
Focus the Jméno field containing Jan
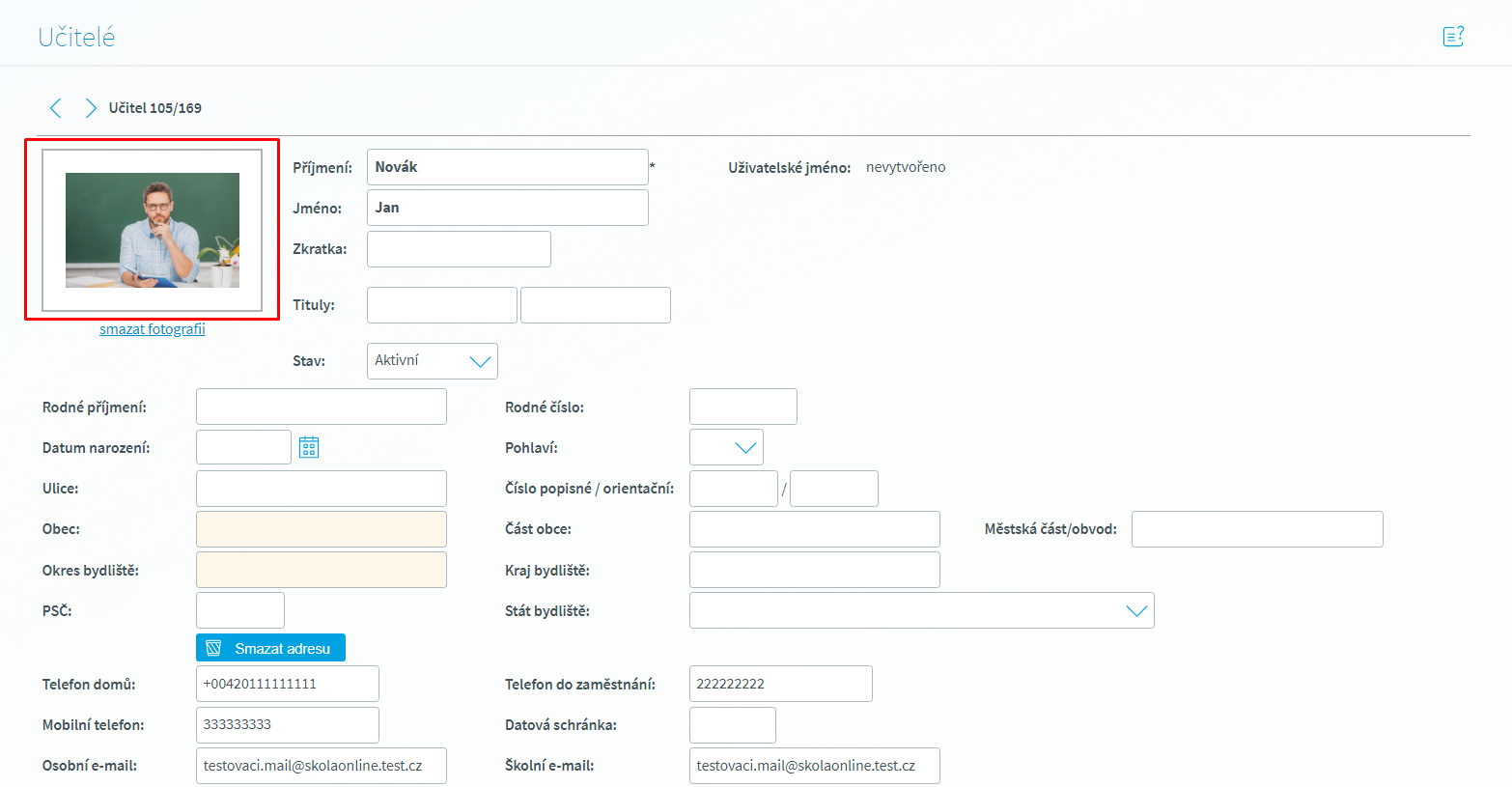pos(507,208)
